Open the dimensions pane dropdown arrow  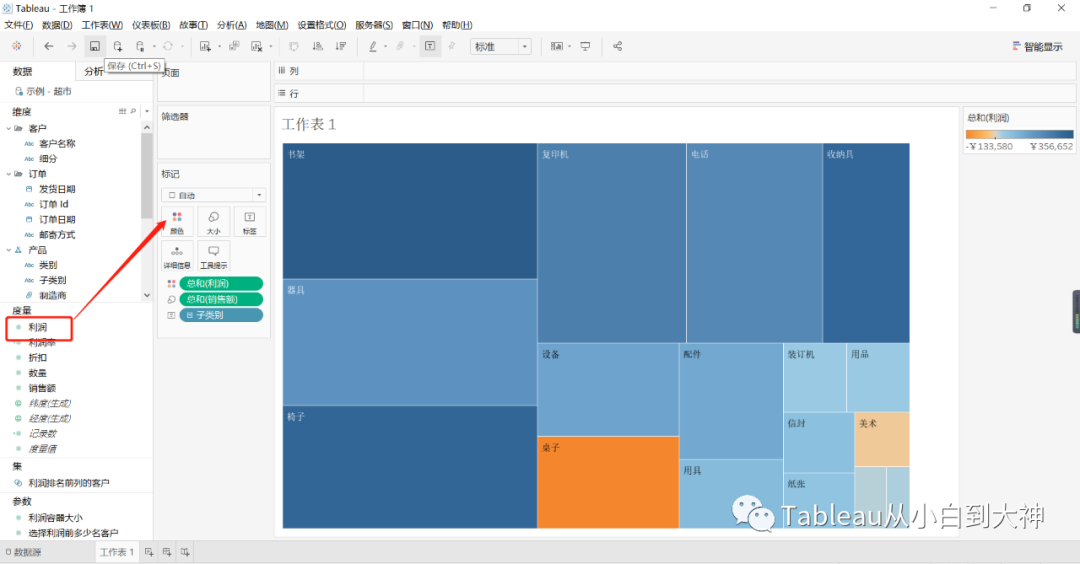click(147, 111)
